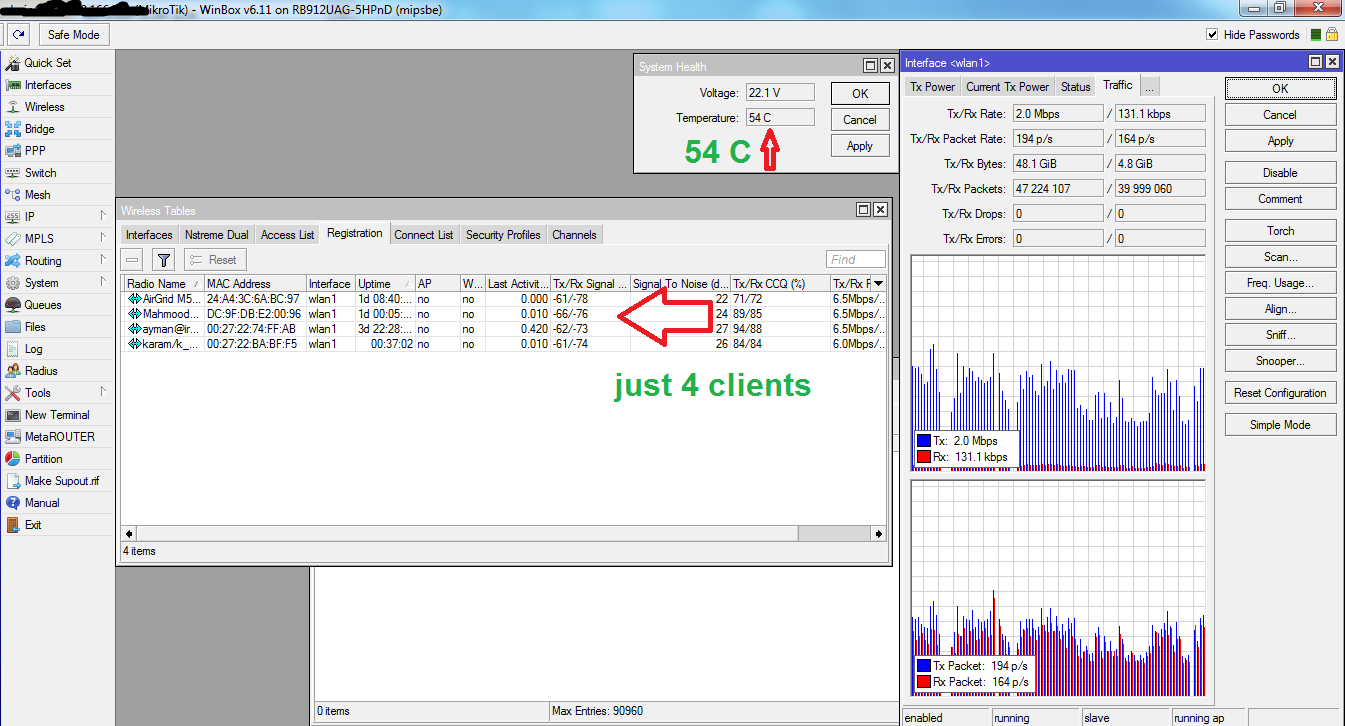
Task: Expand the MPLS submenu
Action: (103, 239)
